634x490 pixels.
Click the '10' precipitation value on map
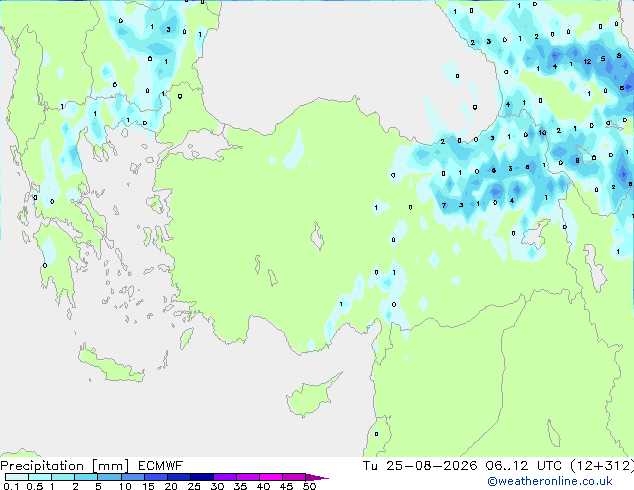click(542, 132)
